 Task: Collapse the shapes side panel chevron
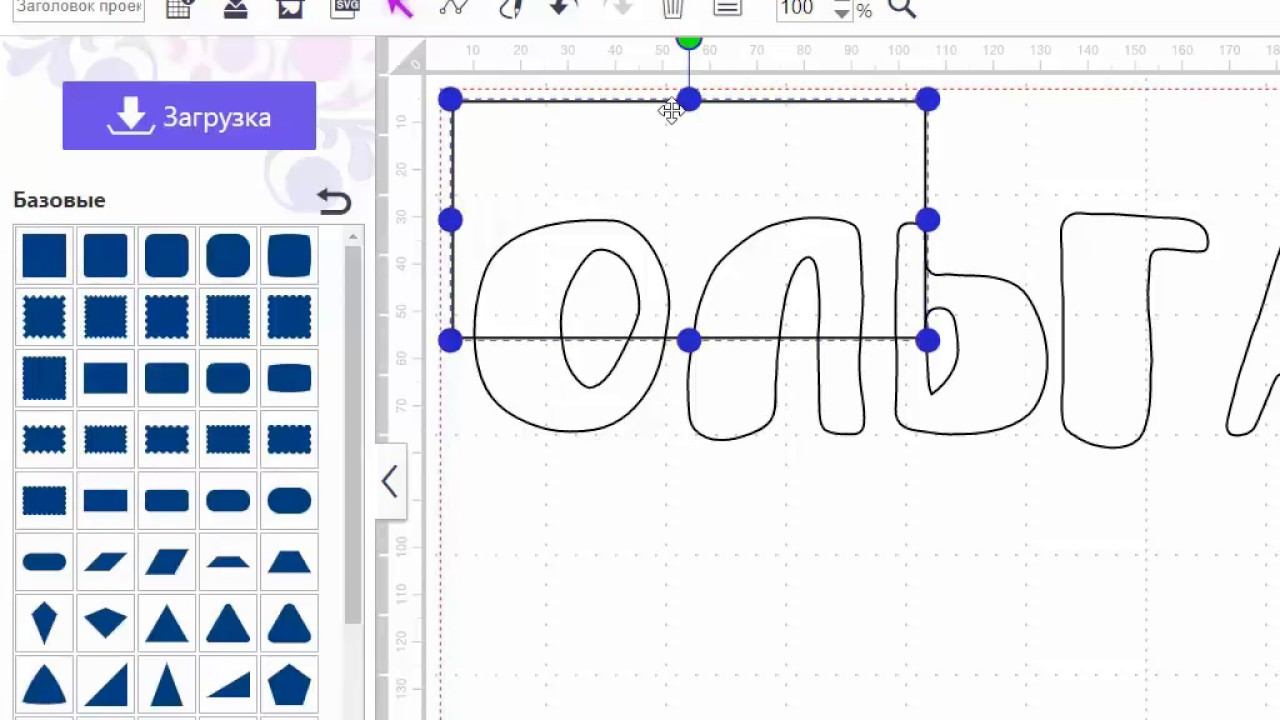point(390,482)
